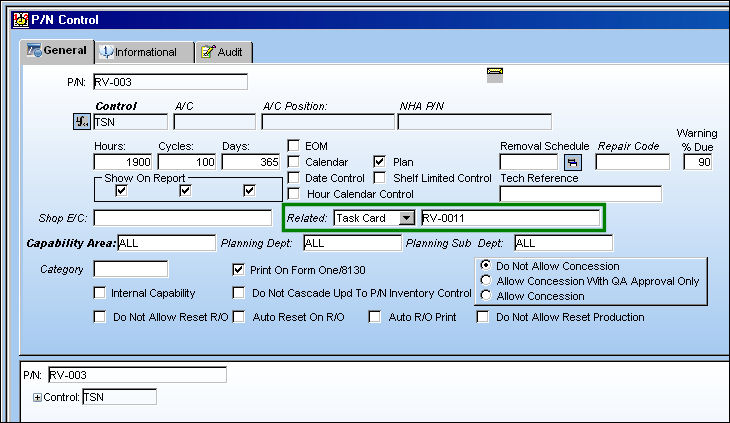Open the Related Task Card dropdown
This screenshot has width=730, height=423.
406,218
